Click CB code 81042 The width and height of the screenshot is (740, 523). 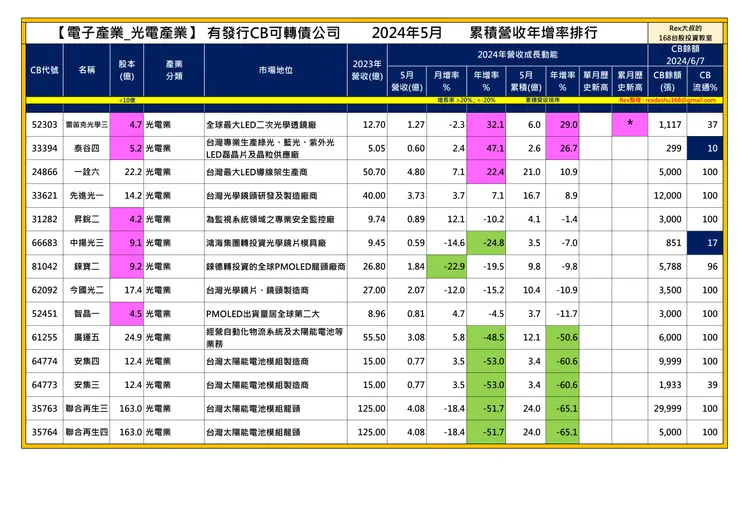(44, 266)
